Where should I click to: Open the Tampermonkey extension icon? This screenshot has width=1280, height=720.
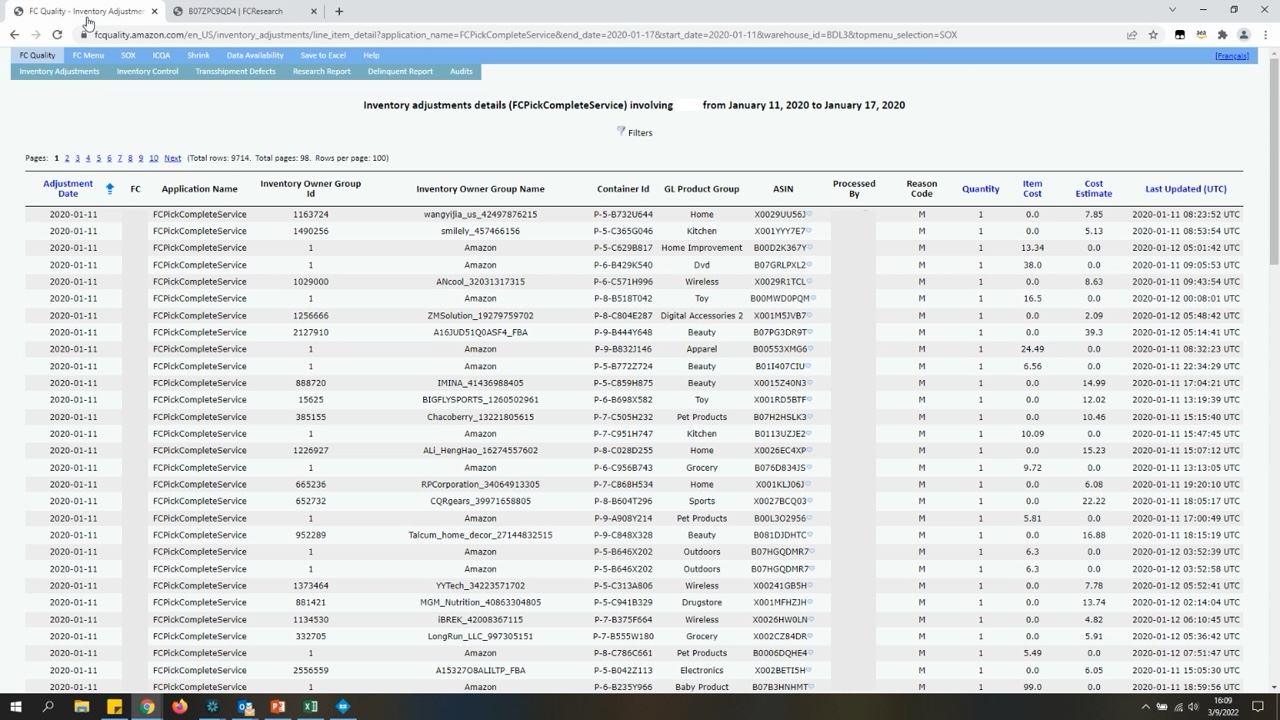click(1180, 34)
